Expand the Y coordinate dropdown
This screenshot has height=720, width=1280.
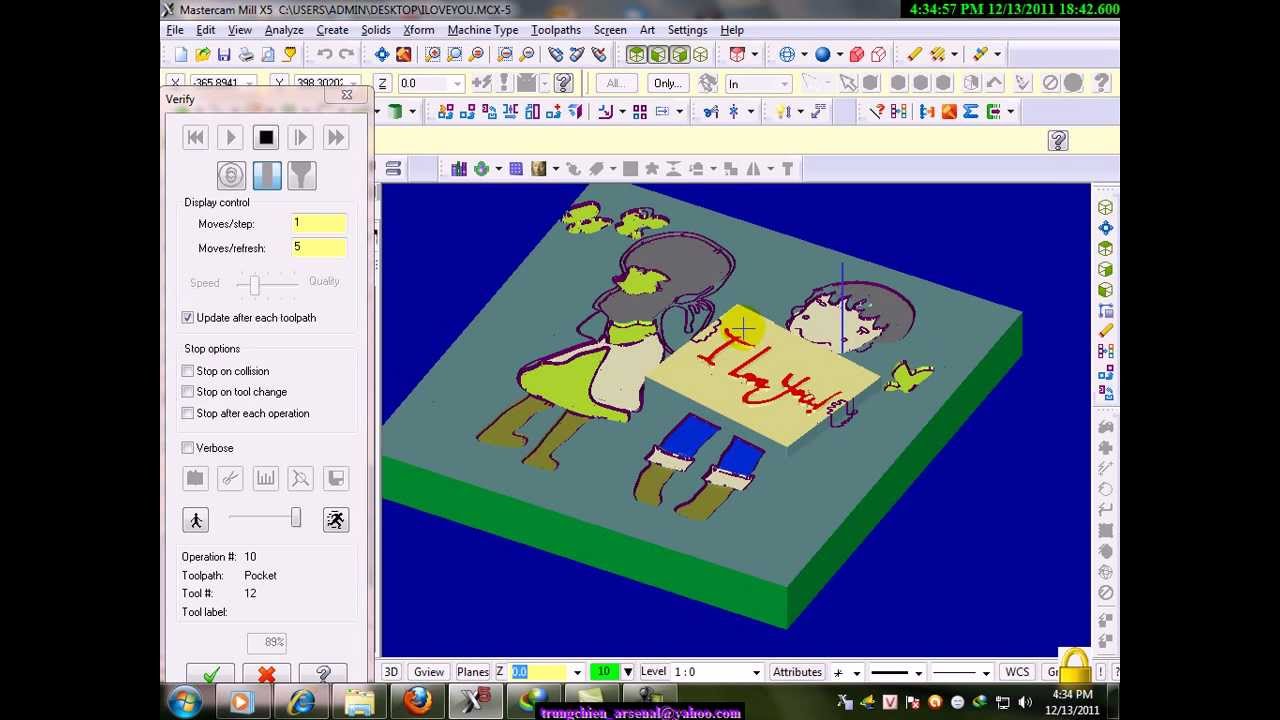351,84
